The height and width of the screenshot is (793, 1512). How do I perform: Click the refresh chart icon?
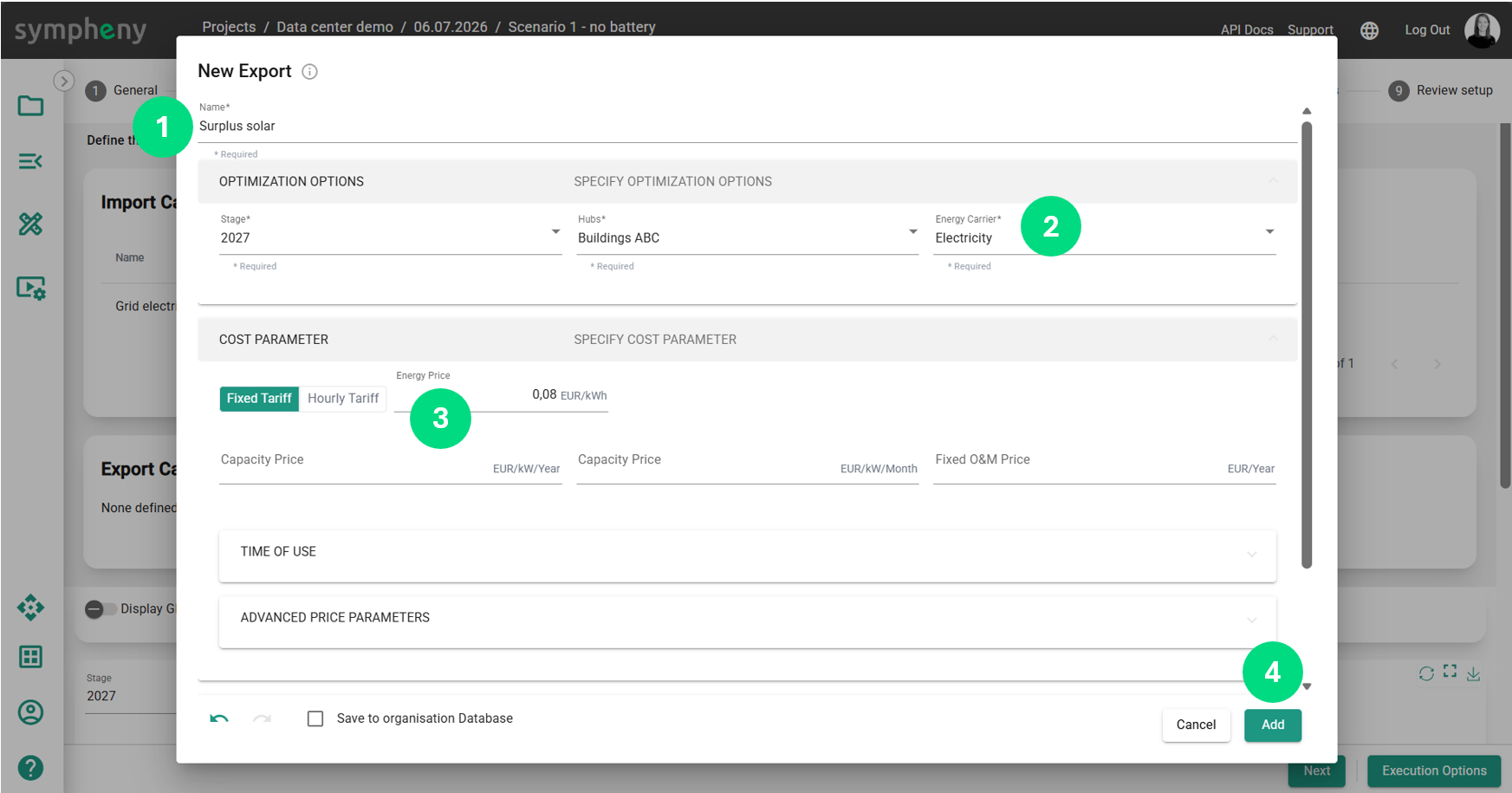1426,673
